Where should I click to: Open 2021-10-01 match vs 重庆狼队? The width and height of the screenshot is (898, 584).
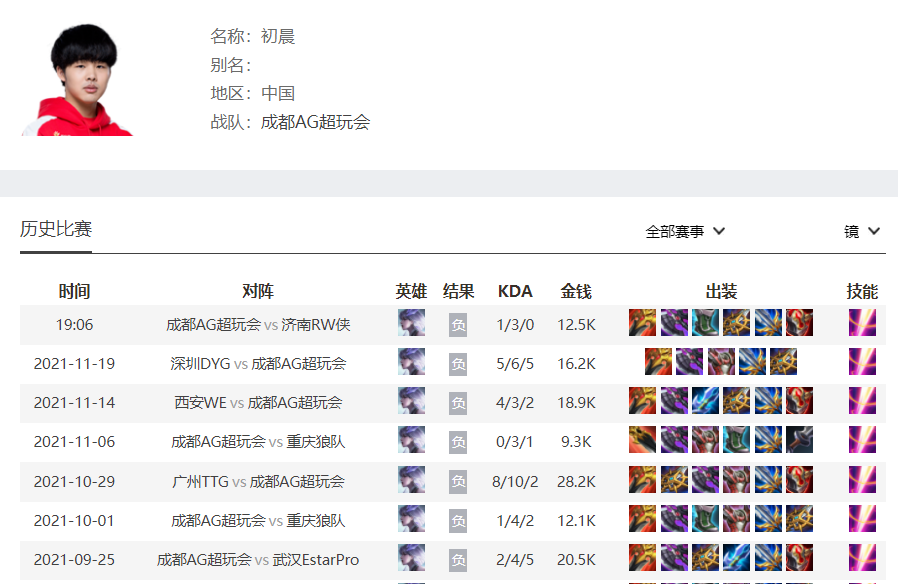pos(258,520)
